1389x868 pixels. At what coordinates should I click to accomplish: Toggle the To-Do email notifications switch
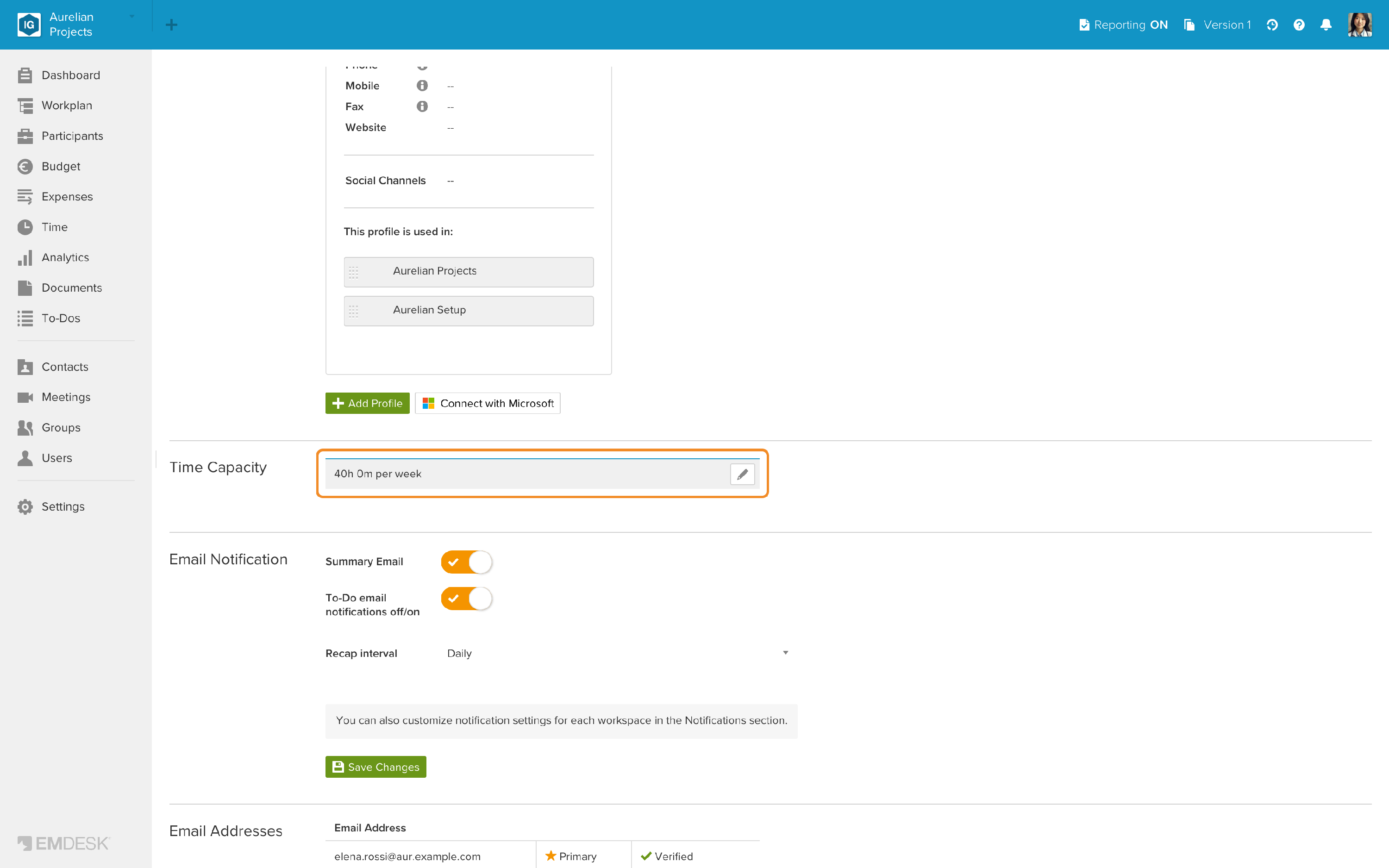point(467,598)
